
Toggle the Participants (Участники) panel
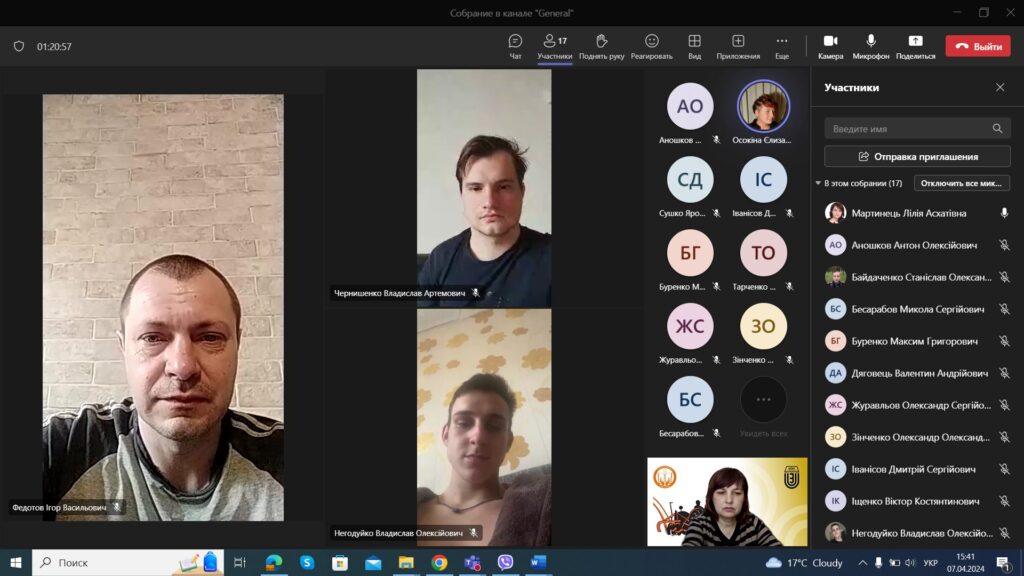[554, 45]
